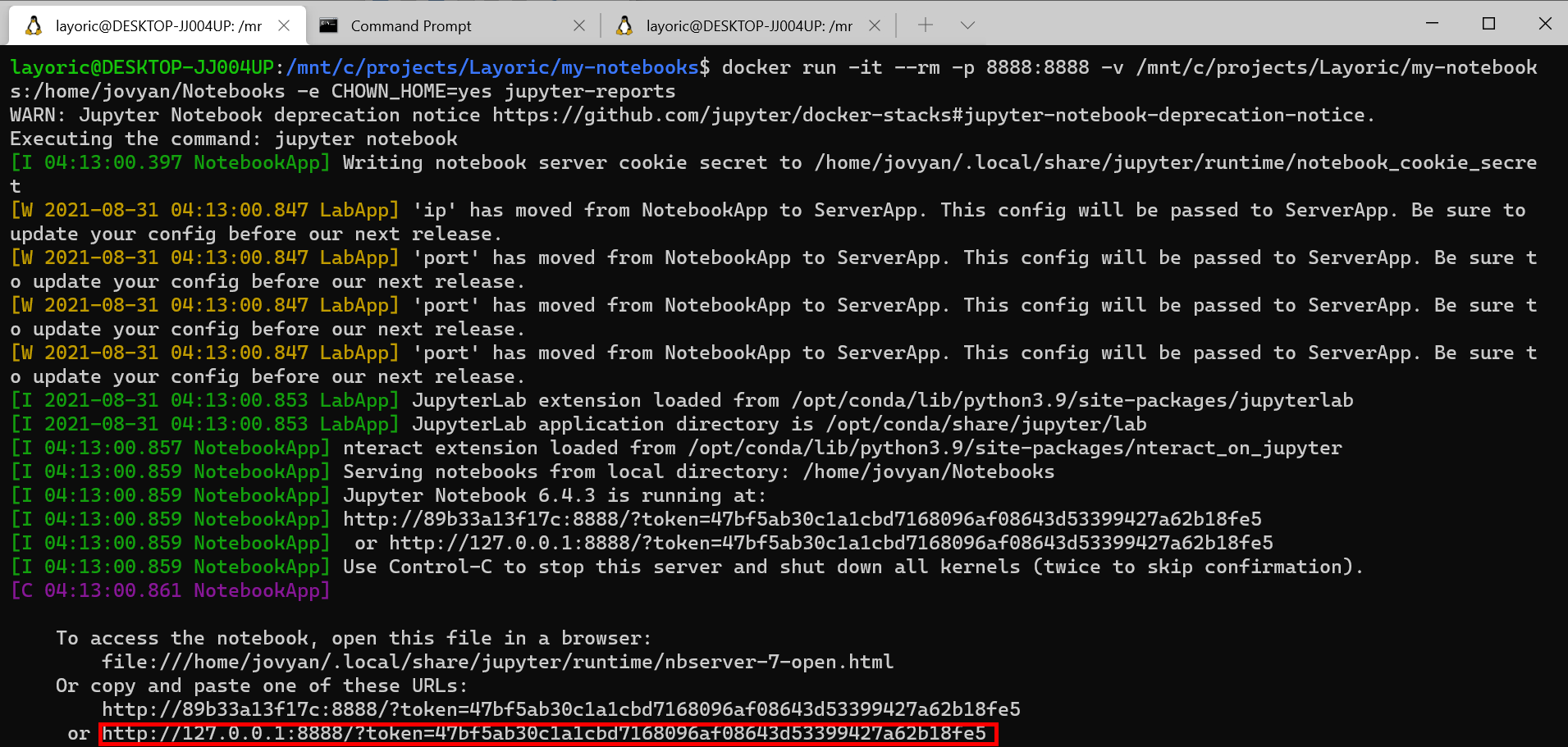Click the highlighted 127.0.0.1:8888 token URL
1568x747 pixels.
pos(544,733)
